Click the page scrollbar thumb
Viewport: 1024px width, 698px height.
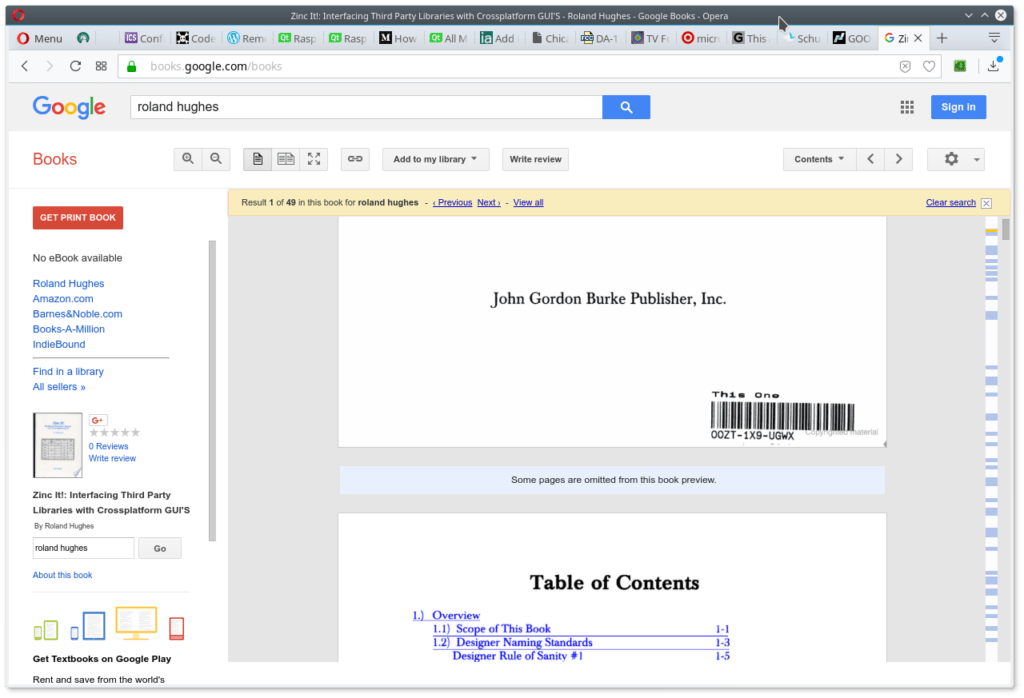[x=1006, y=229]
